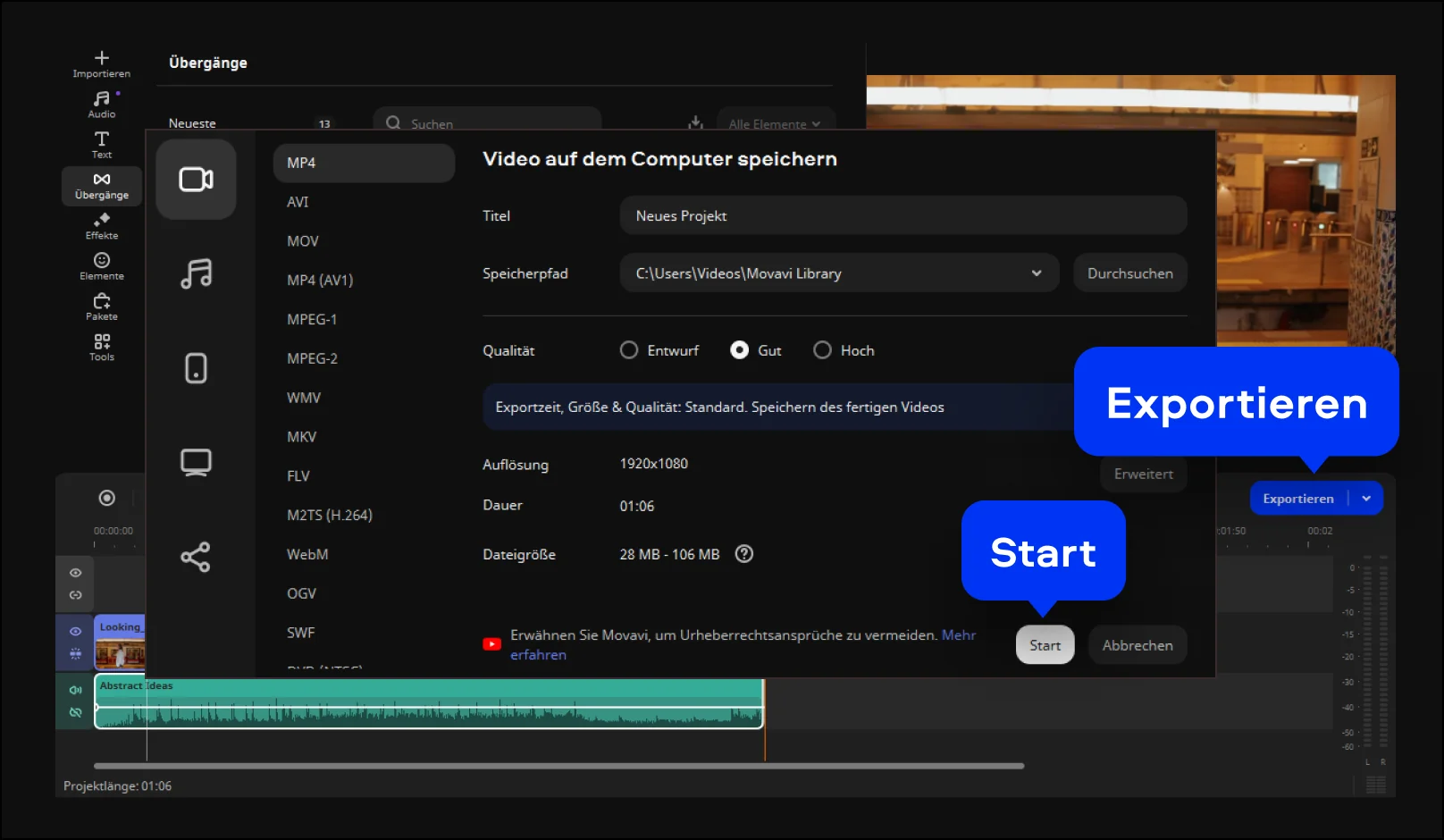Select the TV export category icon
The image size is (1444, 840).
[x=196, y=462]
